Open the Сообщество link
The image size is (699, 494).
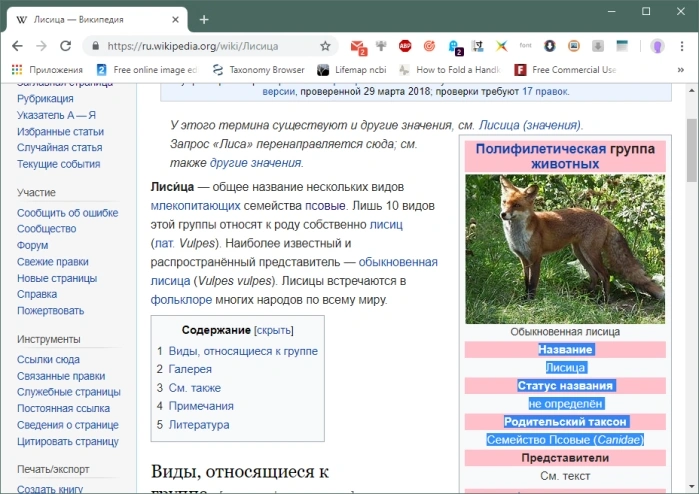tap(46, 229)
